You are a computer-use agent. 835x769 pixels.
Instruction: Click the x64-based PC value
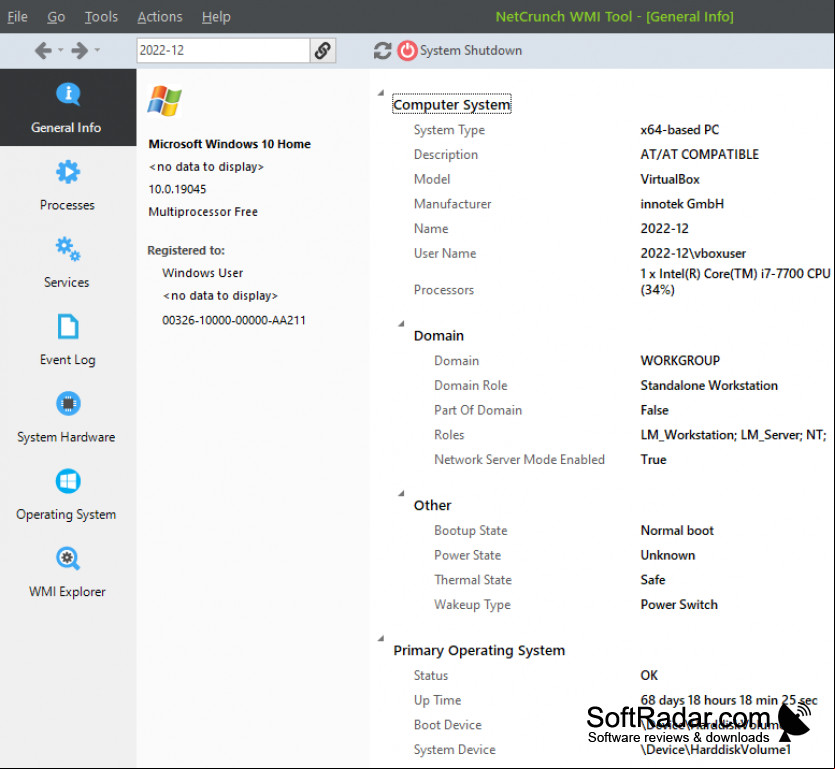click(x=680, y=129)
